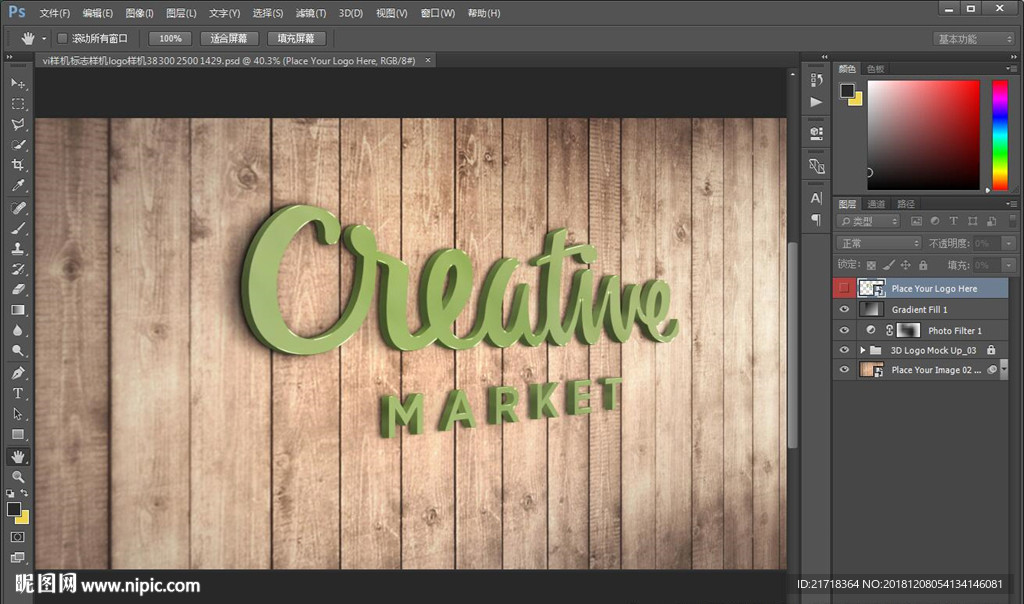Select the Blur tool

[x=18, y=330]
